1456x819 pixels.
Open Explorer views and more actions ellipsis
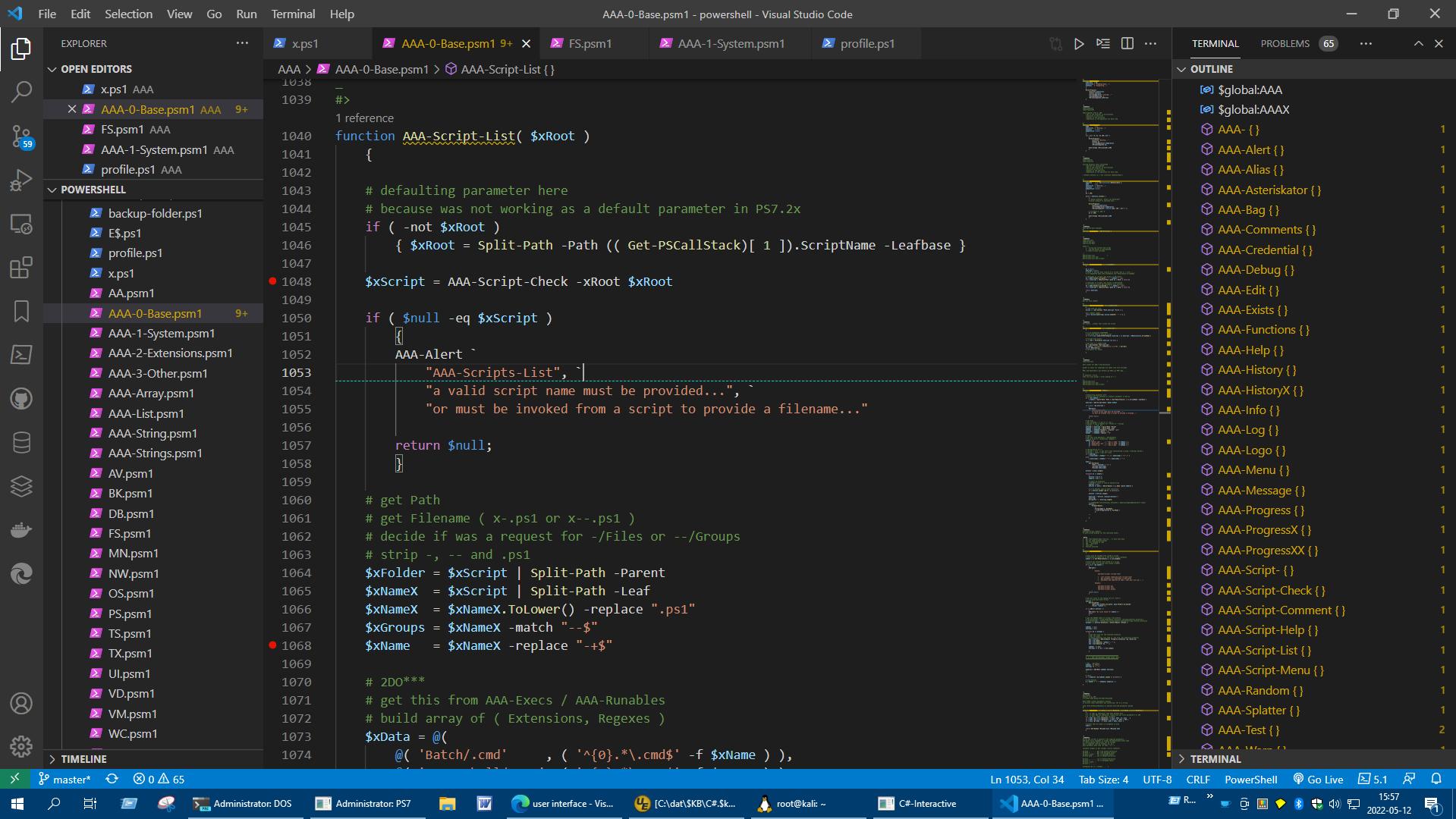coord(242,43)
